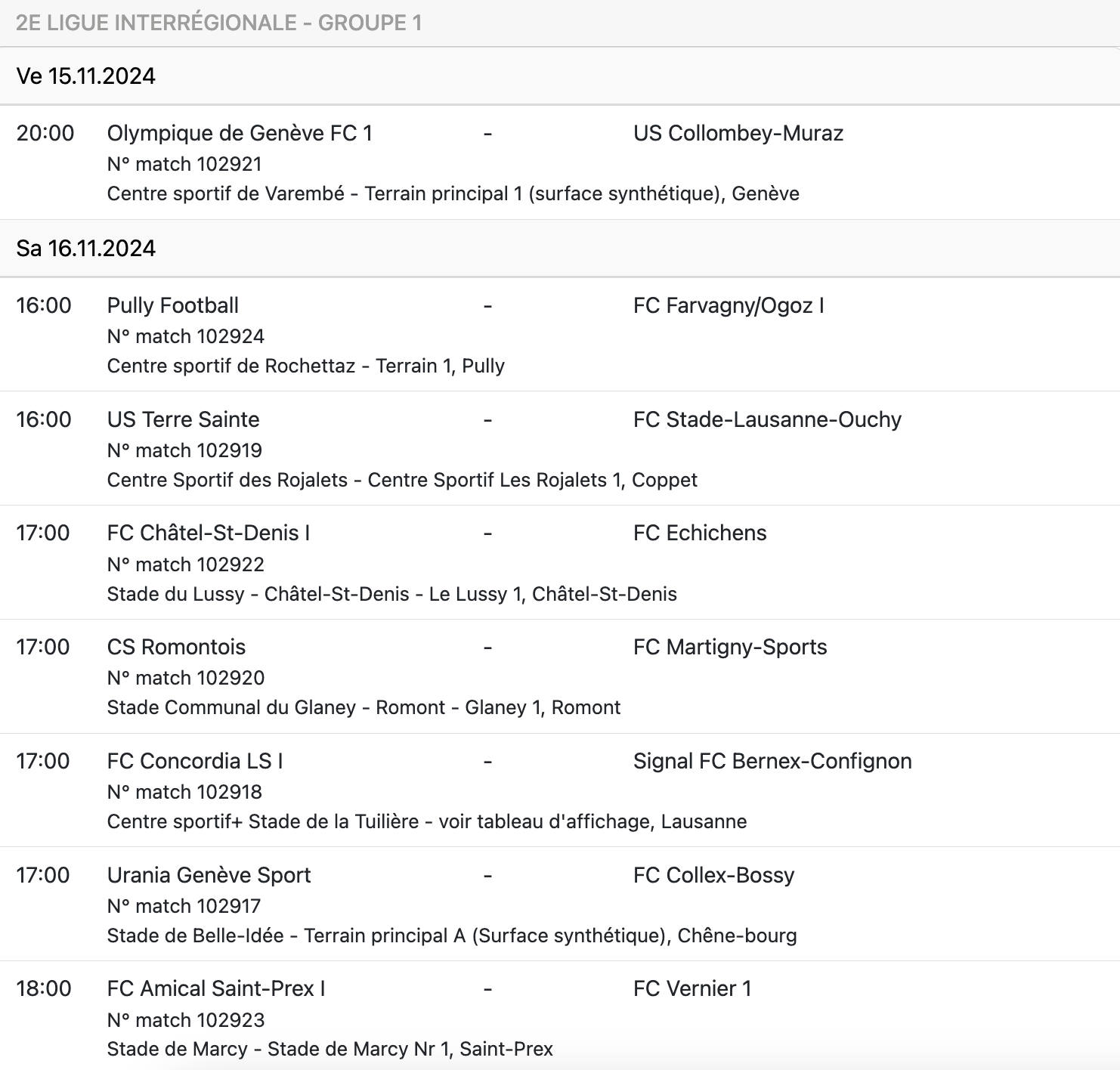Click the US Terre Sainte team name

tap(183, 420)
